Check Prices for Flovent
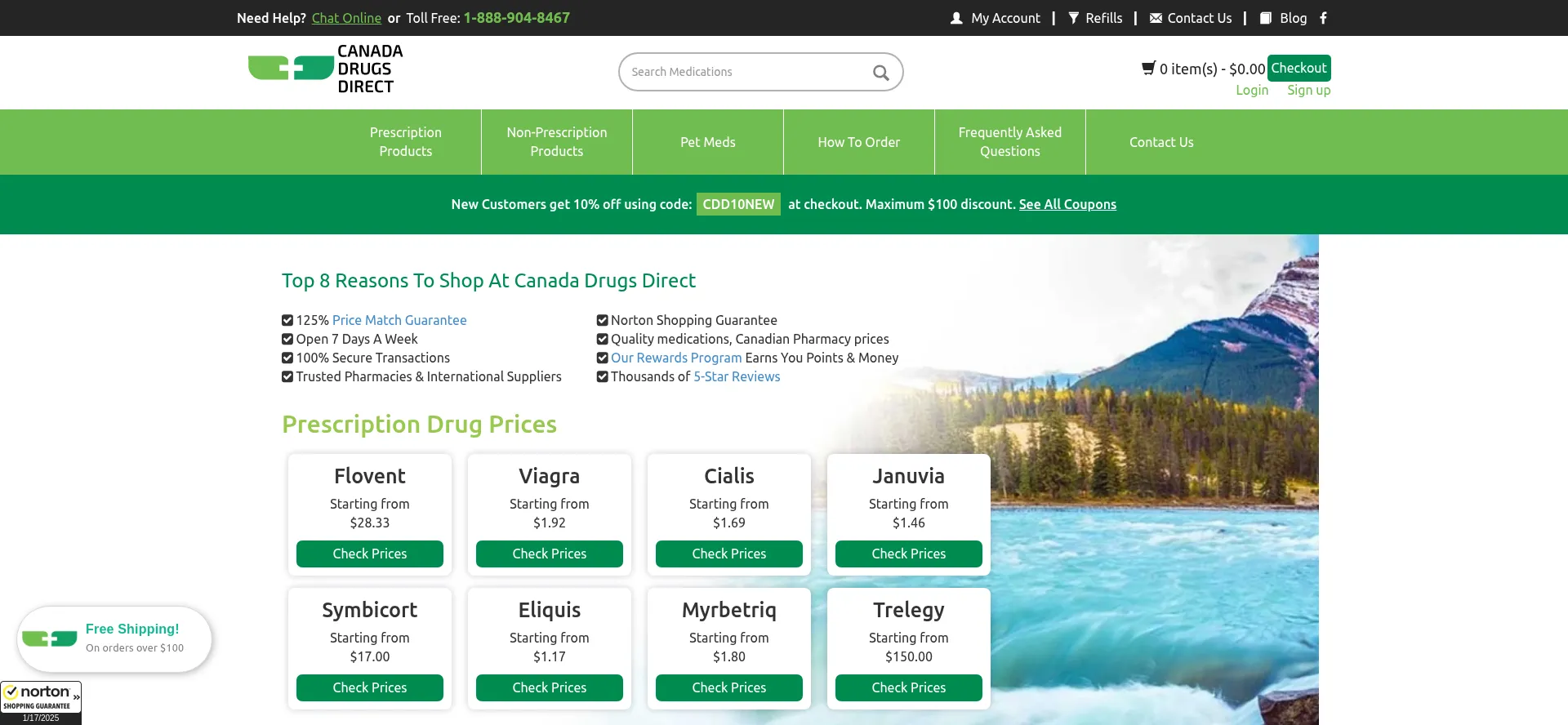 click(x=370, y=554)
